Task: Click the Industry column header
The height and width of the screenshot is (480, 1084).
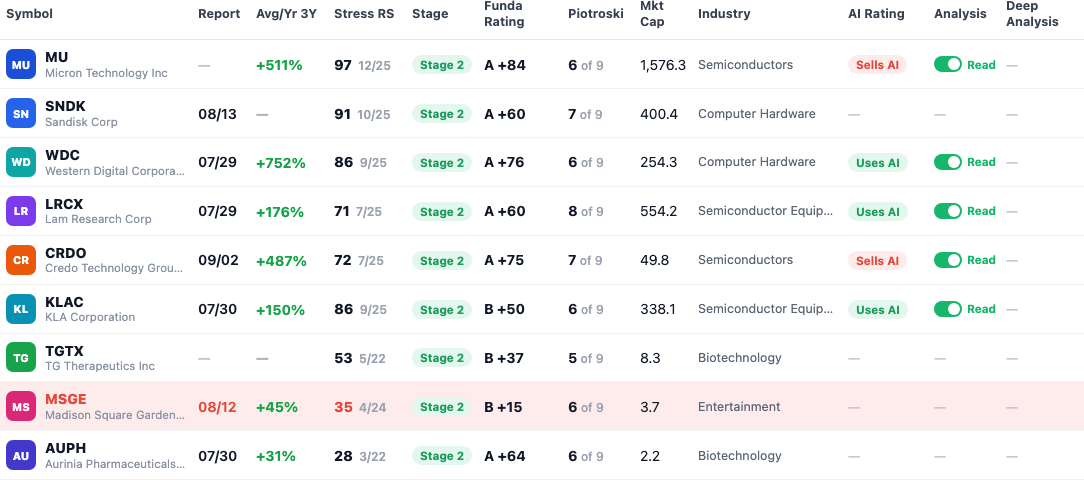Action: click(724, 14)
